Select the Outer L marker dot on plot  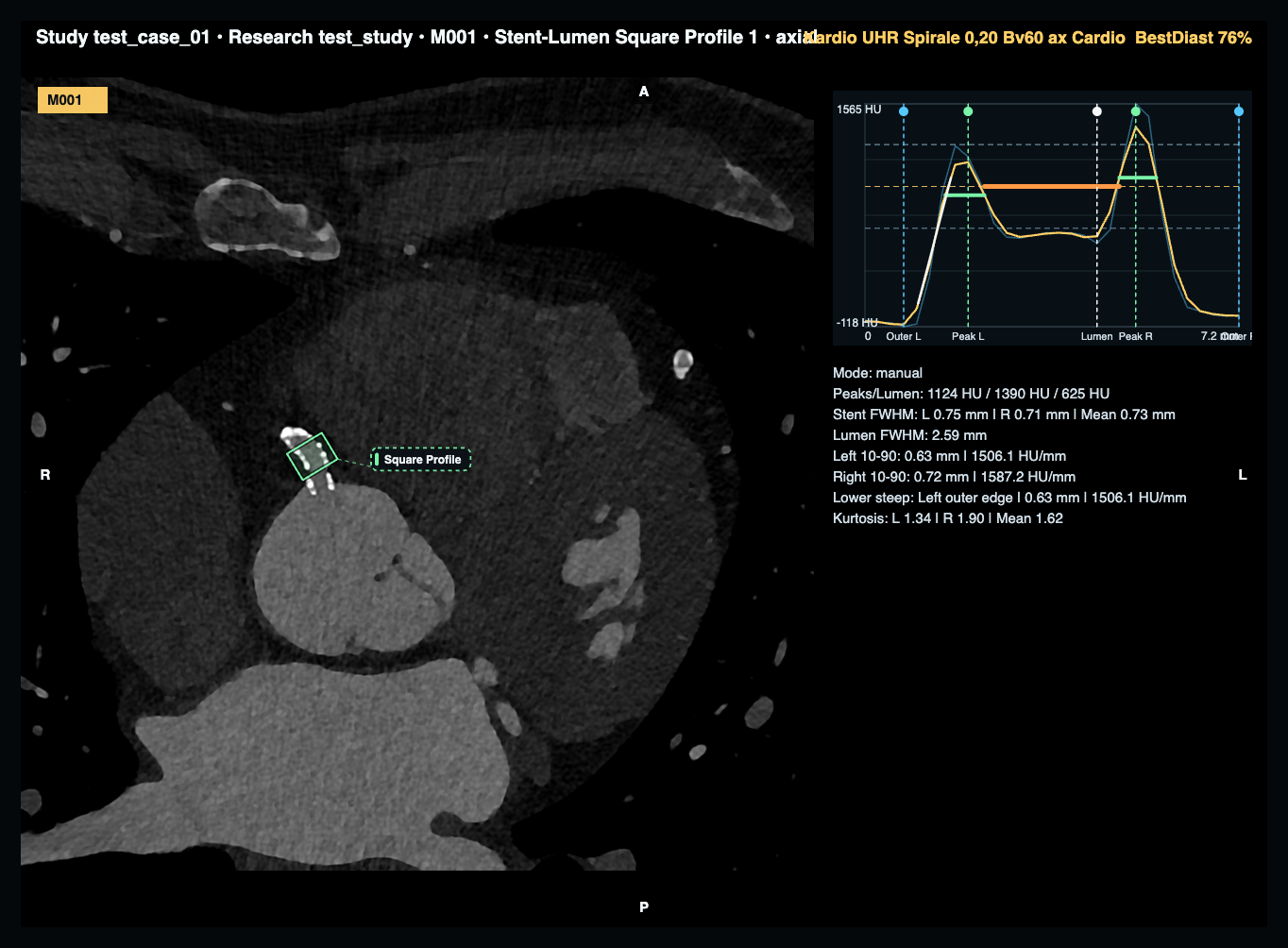click(904, 111)
